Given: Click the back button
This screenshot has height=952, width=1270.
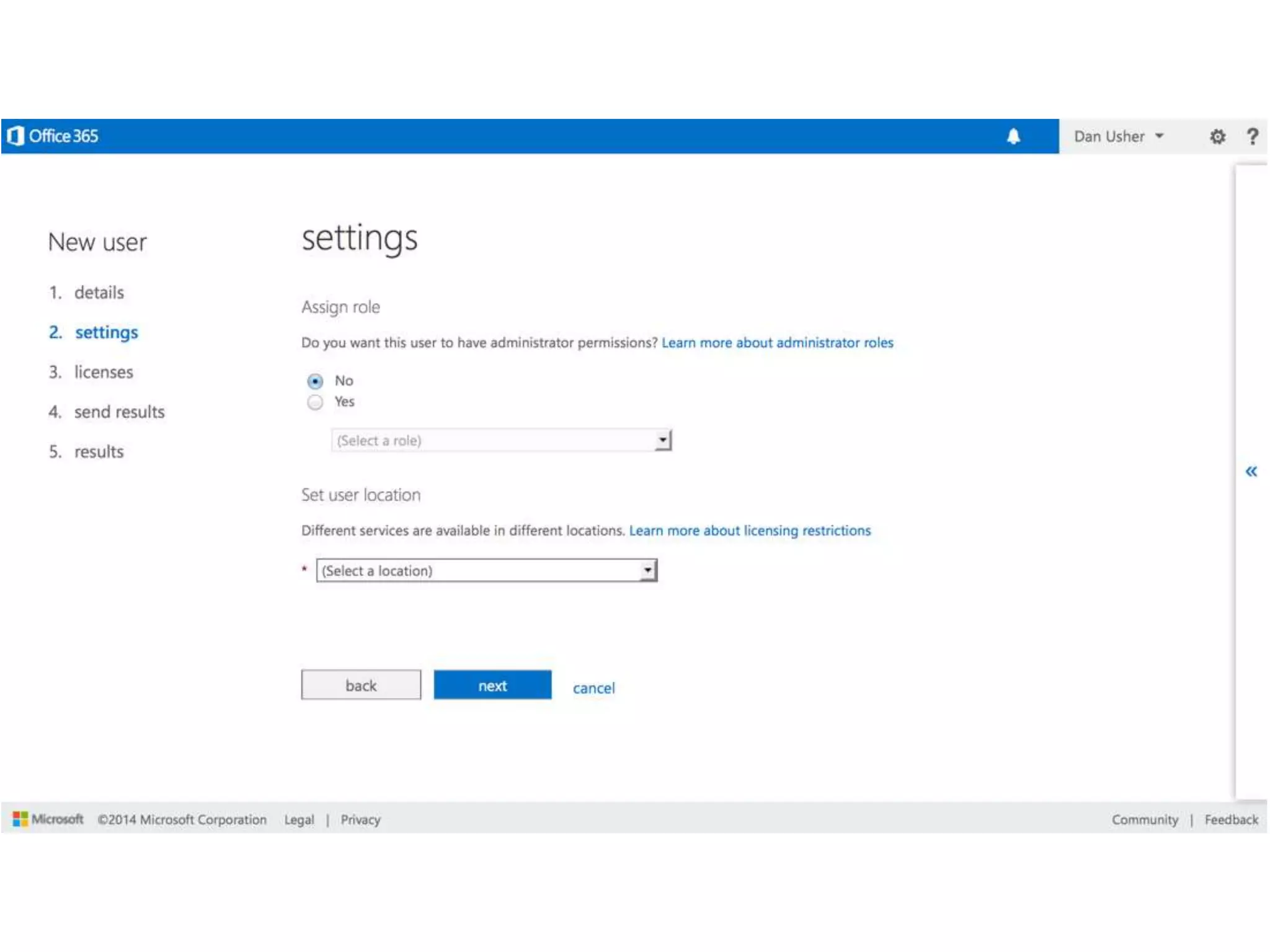Looking at the screenshot, I should [361, 685].
